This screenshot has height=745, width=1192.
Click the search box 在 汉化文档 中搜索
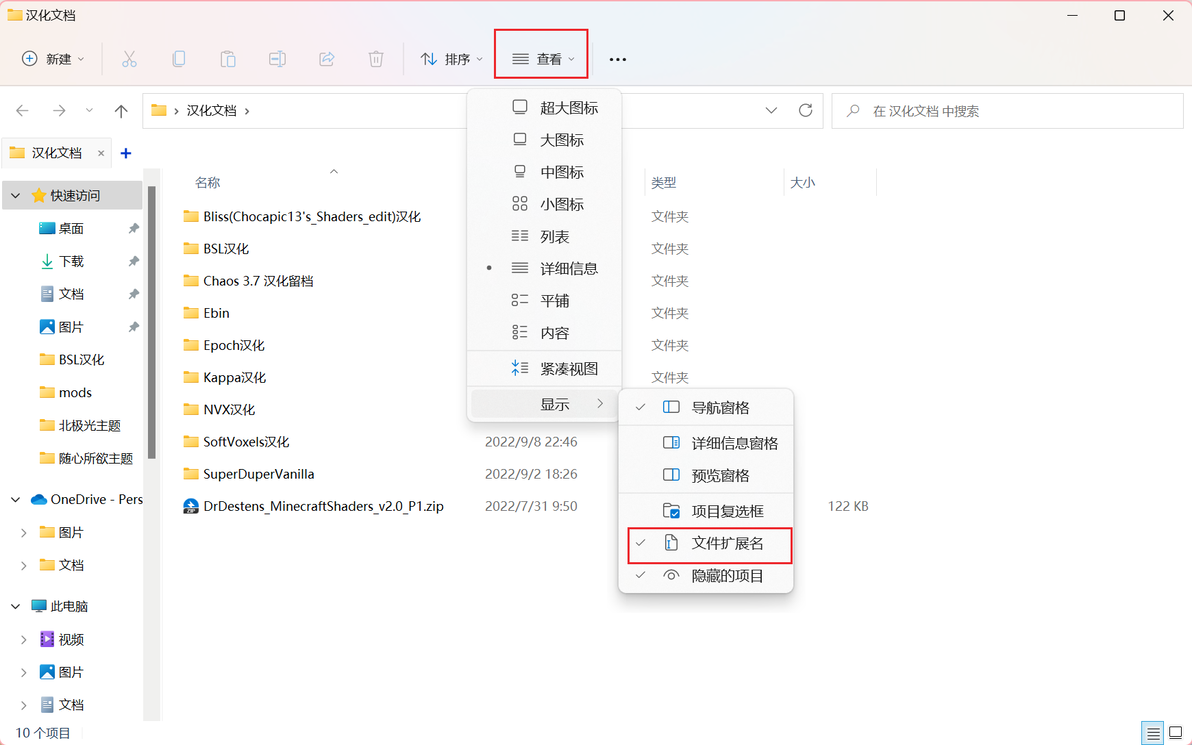[x=1007, y=111]
